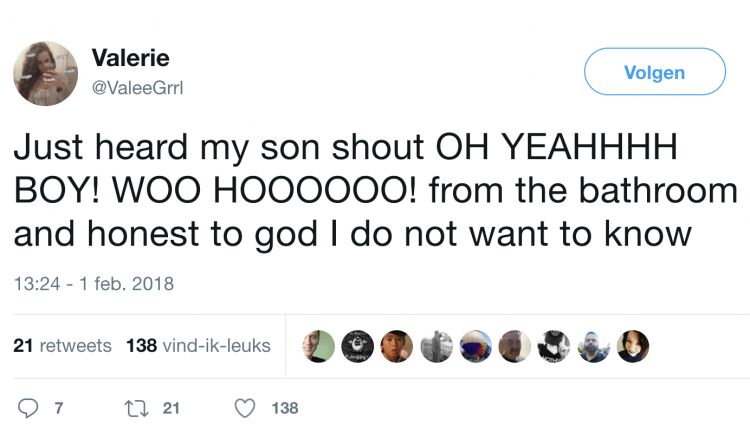This screenshot has height=445, width=750.
Task: Like the tweet with the heart icon
Action: 243,408
